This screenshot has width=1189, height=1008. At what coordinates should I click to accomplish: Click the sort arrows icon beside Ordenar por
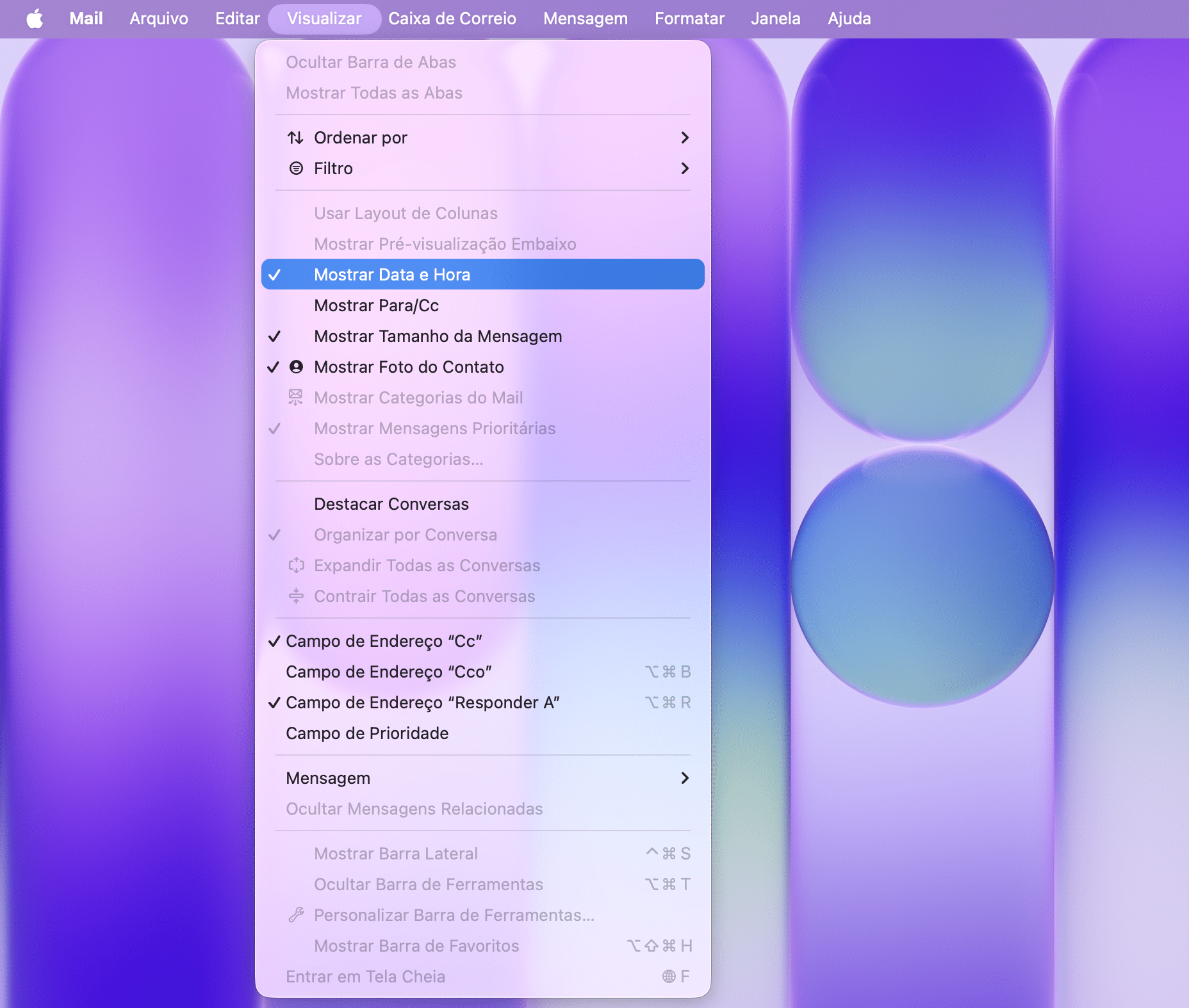point(295,138)
